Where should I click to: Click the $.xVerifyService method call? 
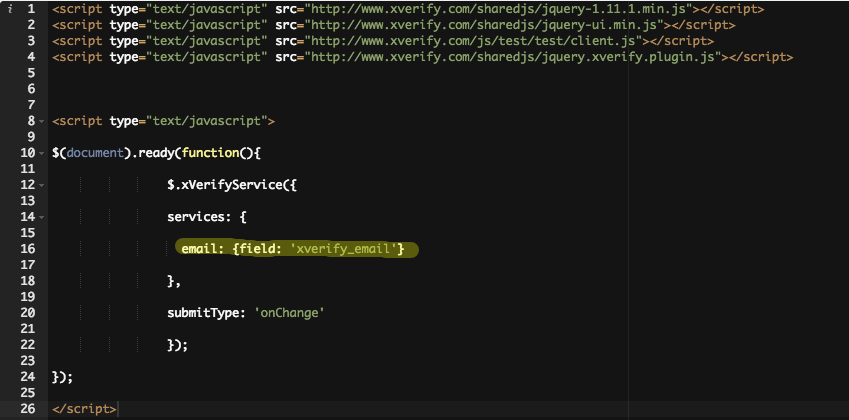226,185
